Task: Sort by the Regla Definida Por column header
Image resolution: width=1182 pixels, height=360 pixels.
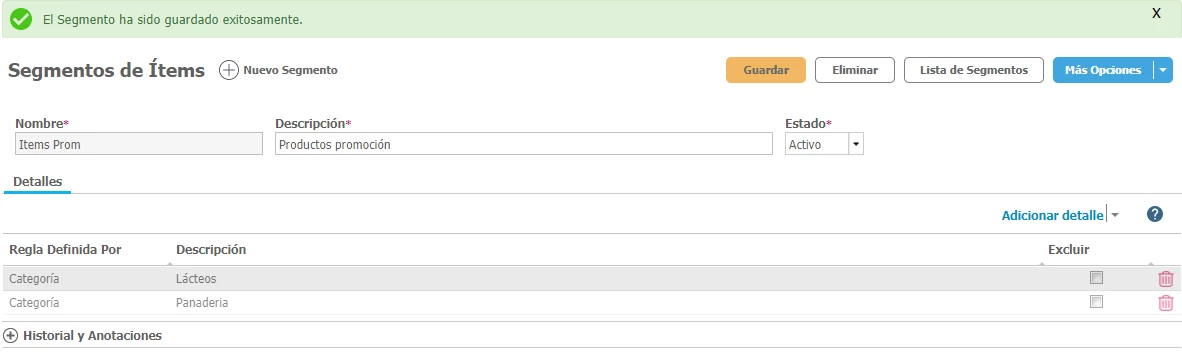Action: pos(65,249)
